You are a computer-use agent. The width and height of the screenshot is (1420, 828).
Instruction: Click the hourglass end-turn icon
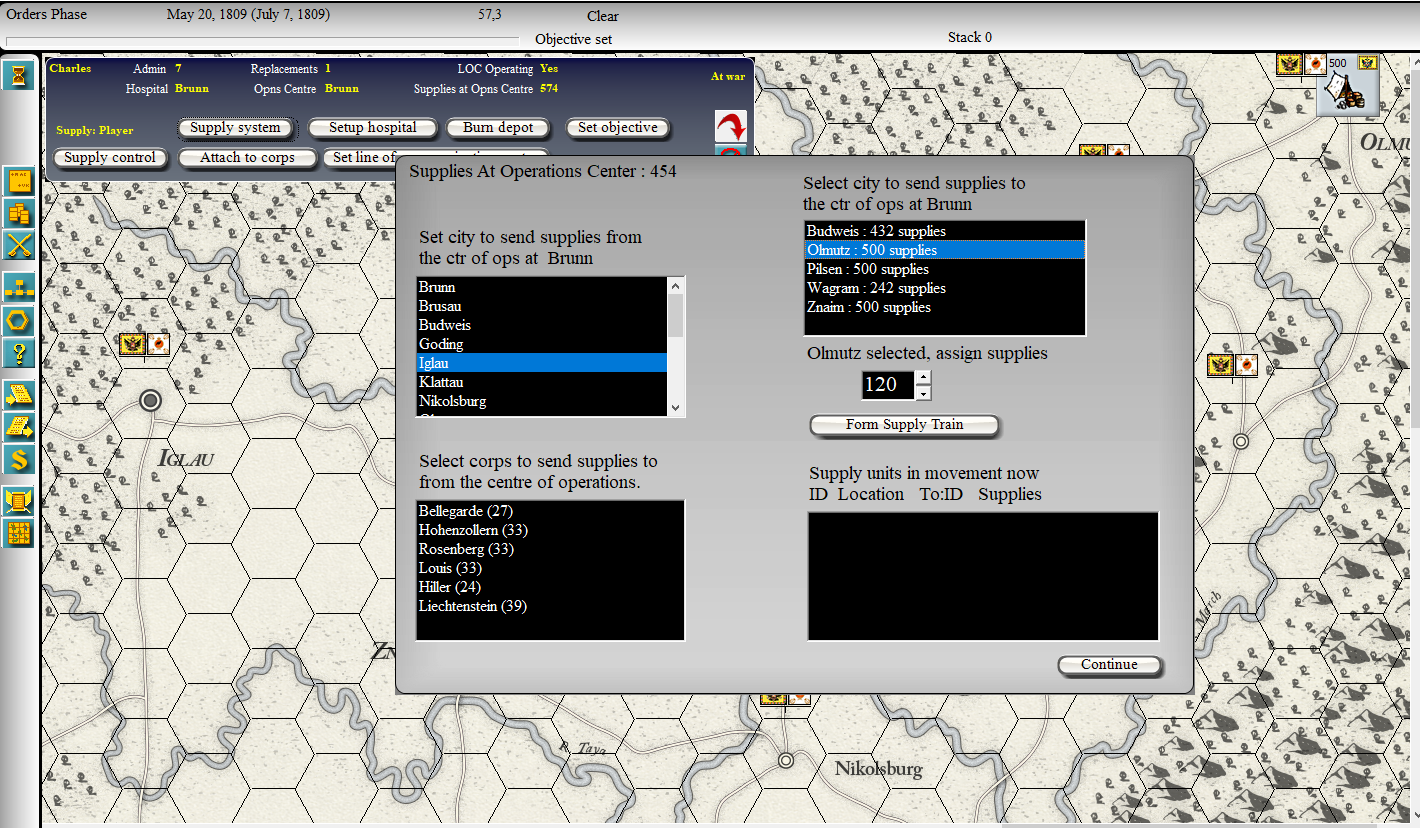pyautogui.click(x=19, y=75)
